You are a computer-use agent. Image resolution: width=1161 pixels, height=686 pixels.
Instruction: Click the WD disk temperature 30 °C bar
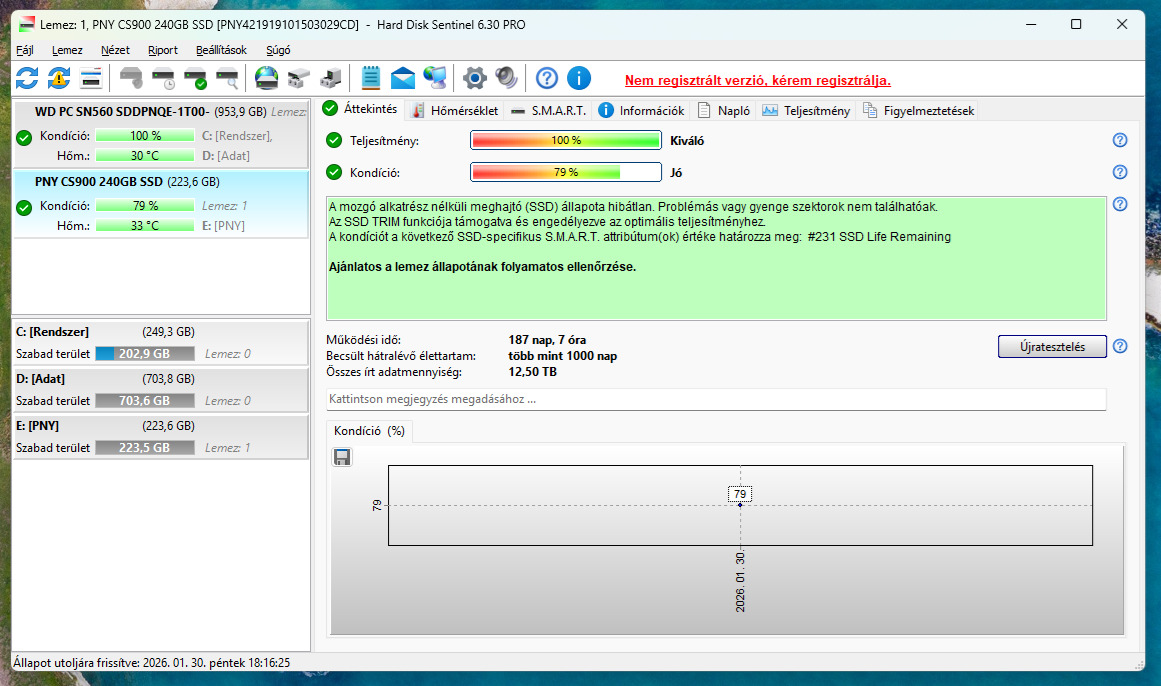pos(144,156)
